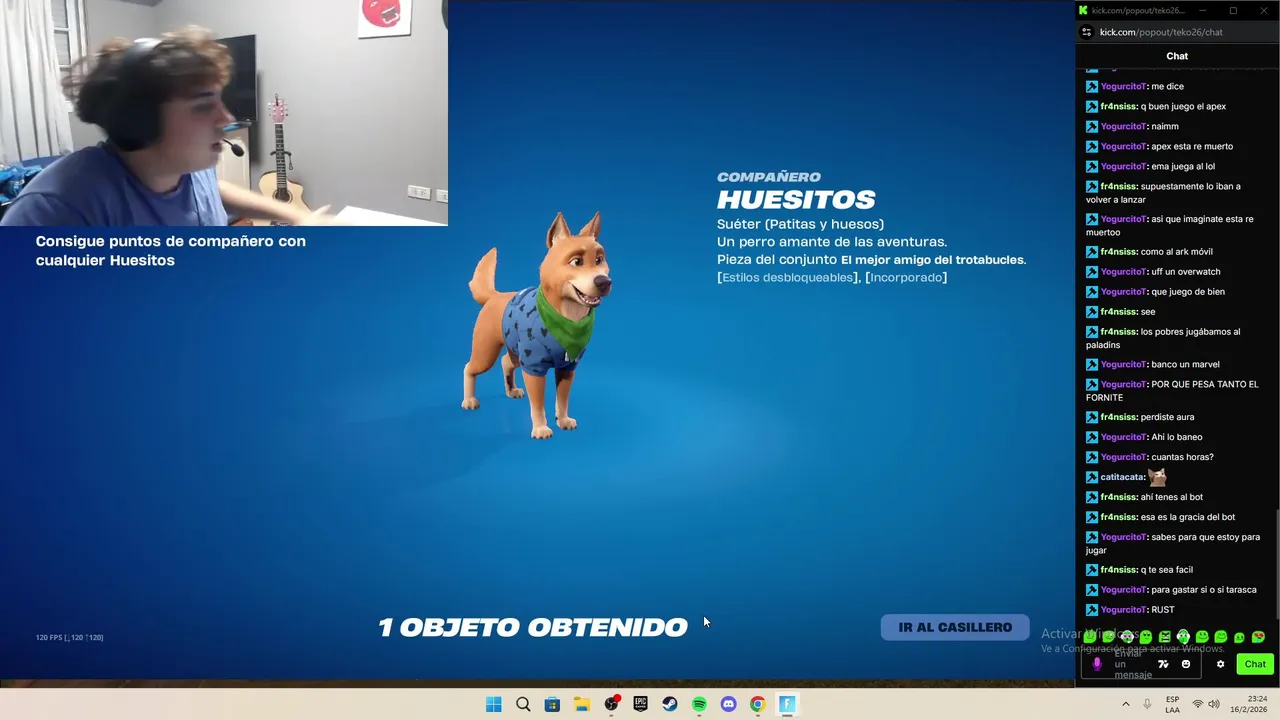This screenshot has width=1280, height=720.
Task: Click the 120 FPS counter overlay
Action: pyautogui.click(x=69, y=637)
